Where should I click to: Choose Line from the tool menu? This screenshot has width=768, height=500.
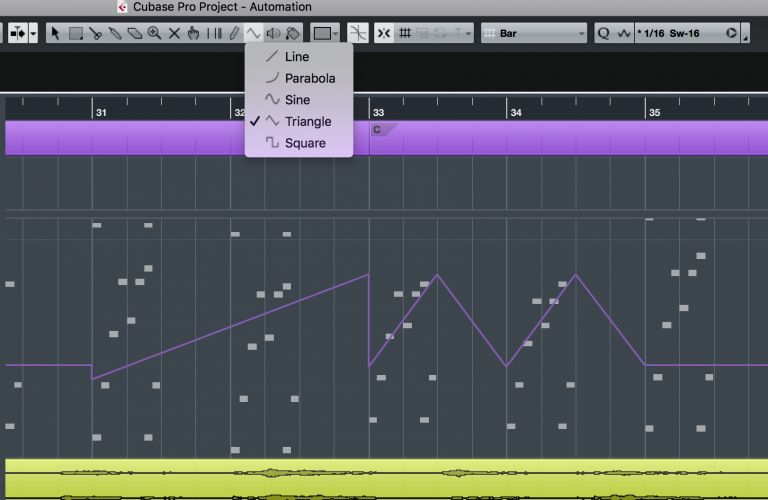pos(299,57)
